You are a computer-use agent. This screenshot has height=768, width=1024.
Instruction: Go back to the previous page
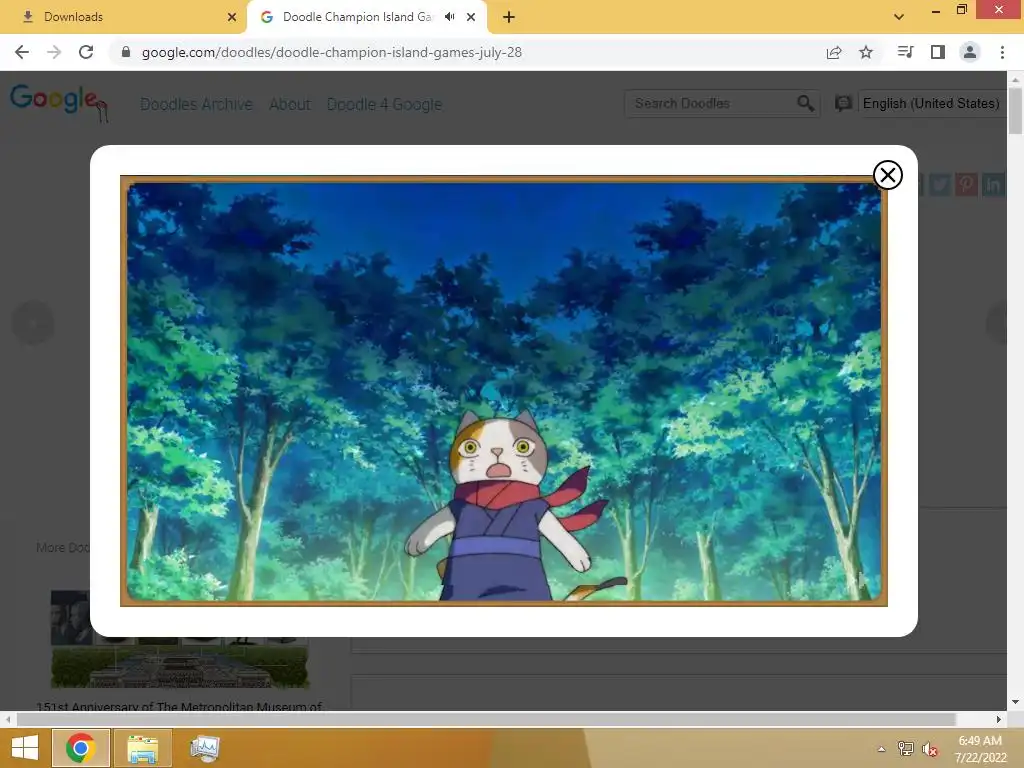(22, 52)
